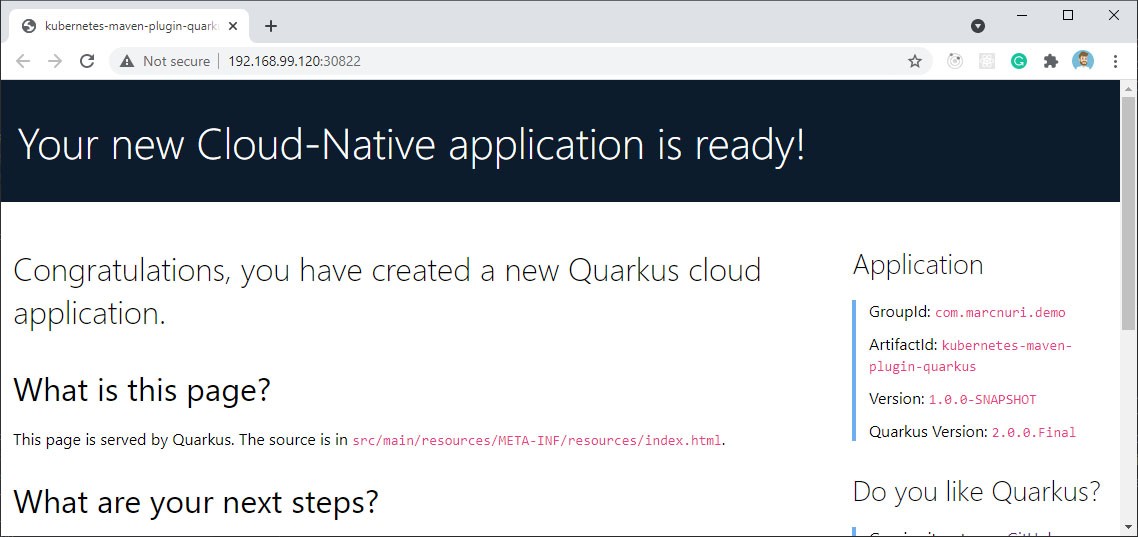Maximize the Chrome window
The width and height of the screenshot is (1138, 537).
[1068, 15]
